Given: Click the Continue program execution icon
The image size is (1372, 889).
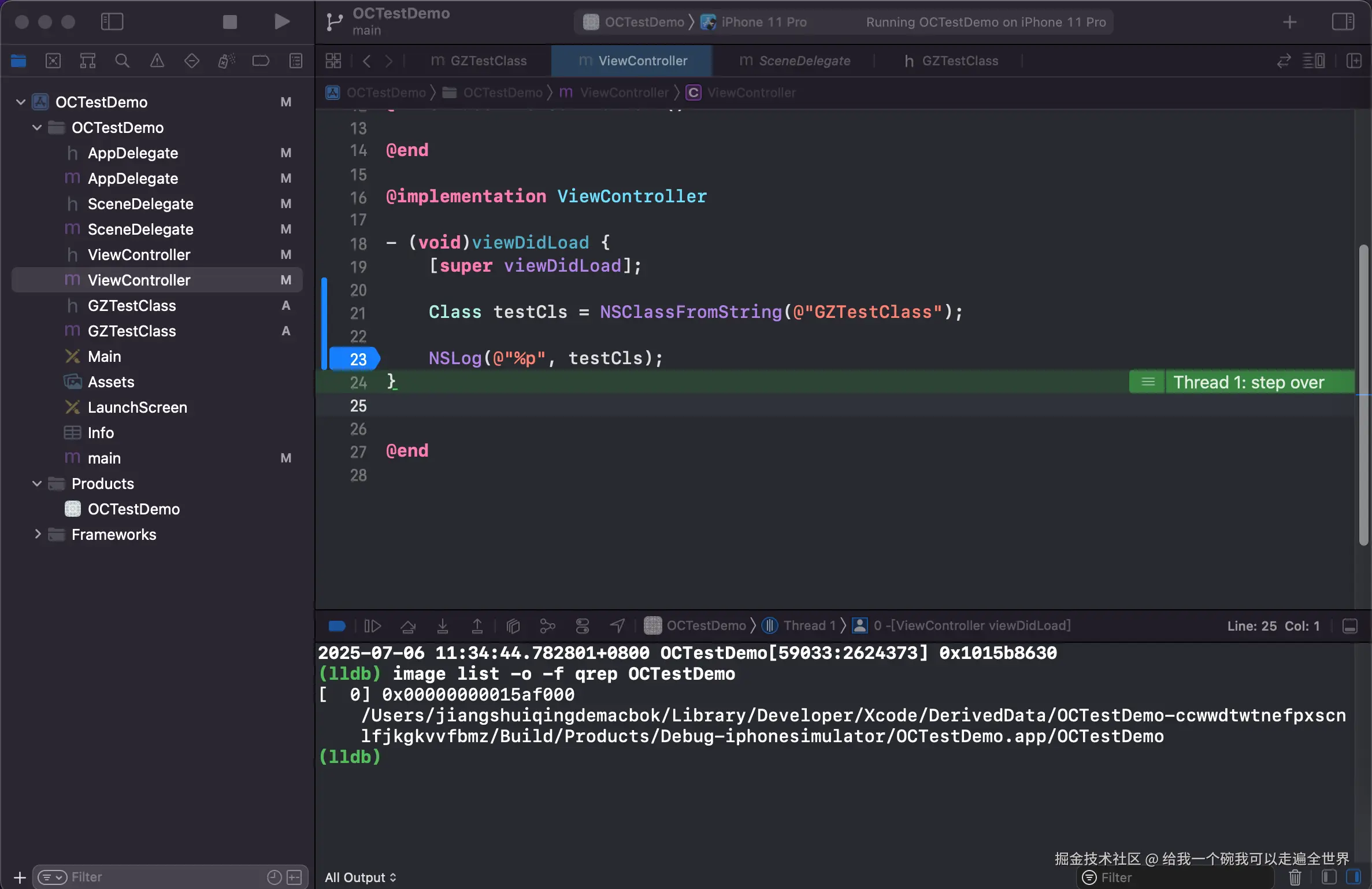Looking at the screenshot, I should pyautogui.click(x=373, y=626).
